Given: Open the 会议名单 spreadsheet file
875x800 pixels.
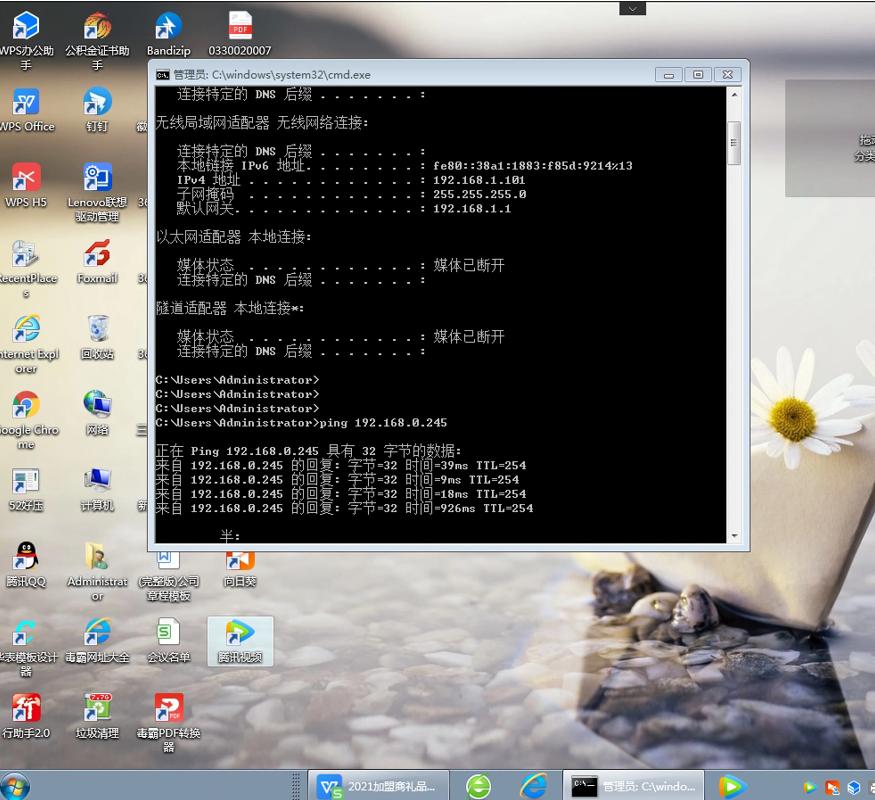Looking at the screenshot, I should click(168, 634).
